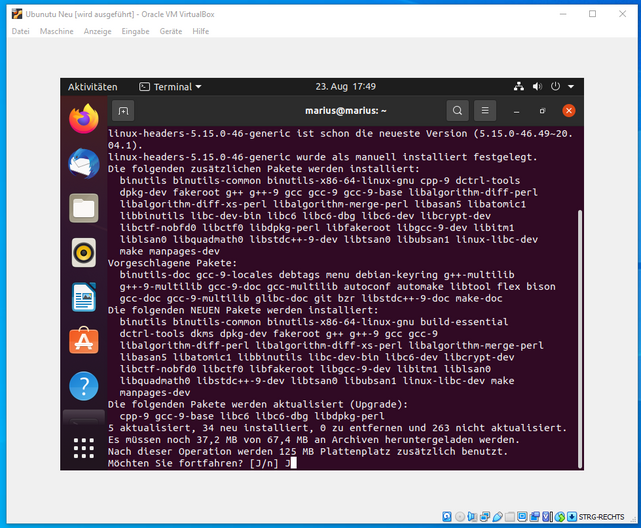The height and width of the screenshot is (528, 641).
Task: Open the Anzeige menu
Action: click(x=97, y=31)
